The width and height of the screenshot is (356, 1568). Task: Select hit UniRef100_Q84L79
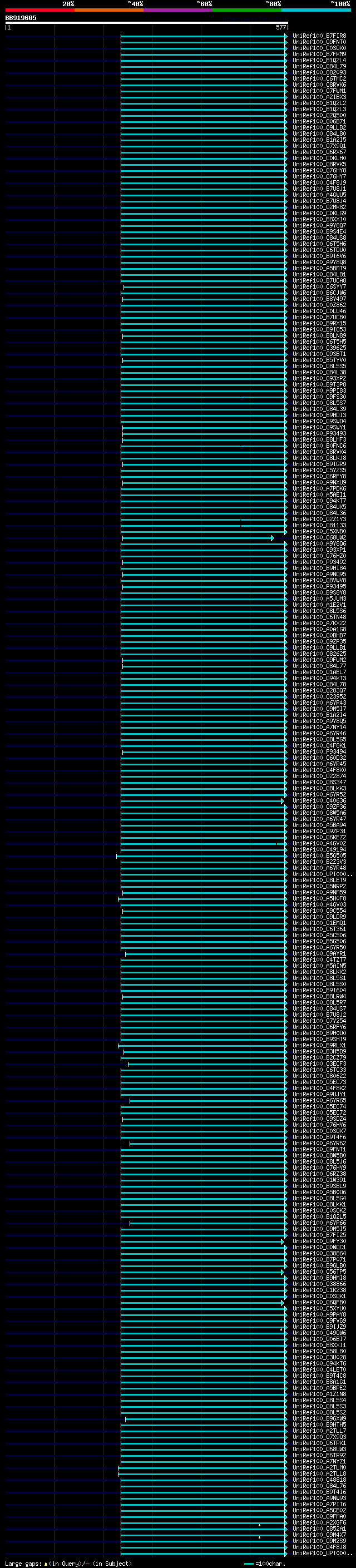[x=319, y=66]
